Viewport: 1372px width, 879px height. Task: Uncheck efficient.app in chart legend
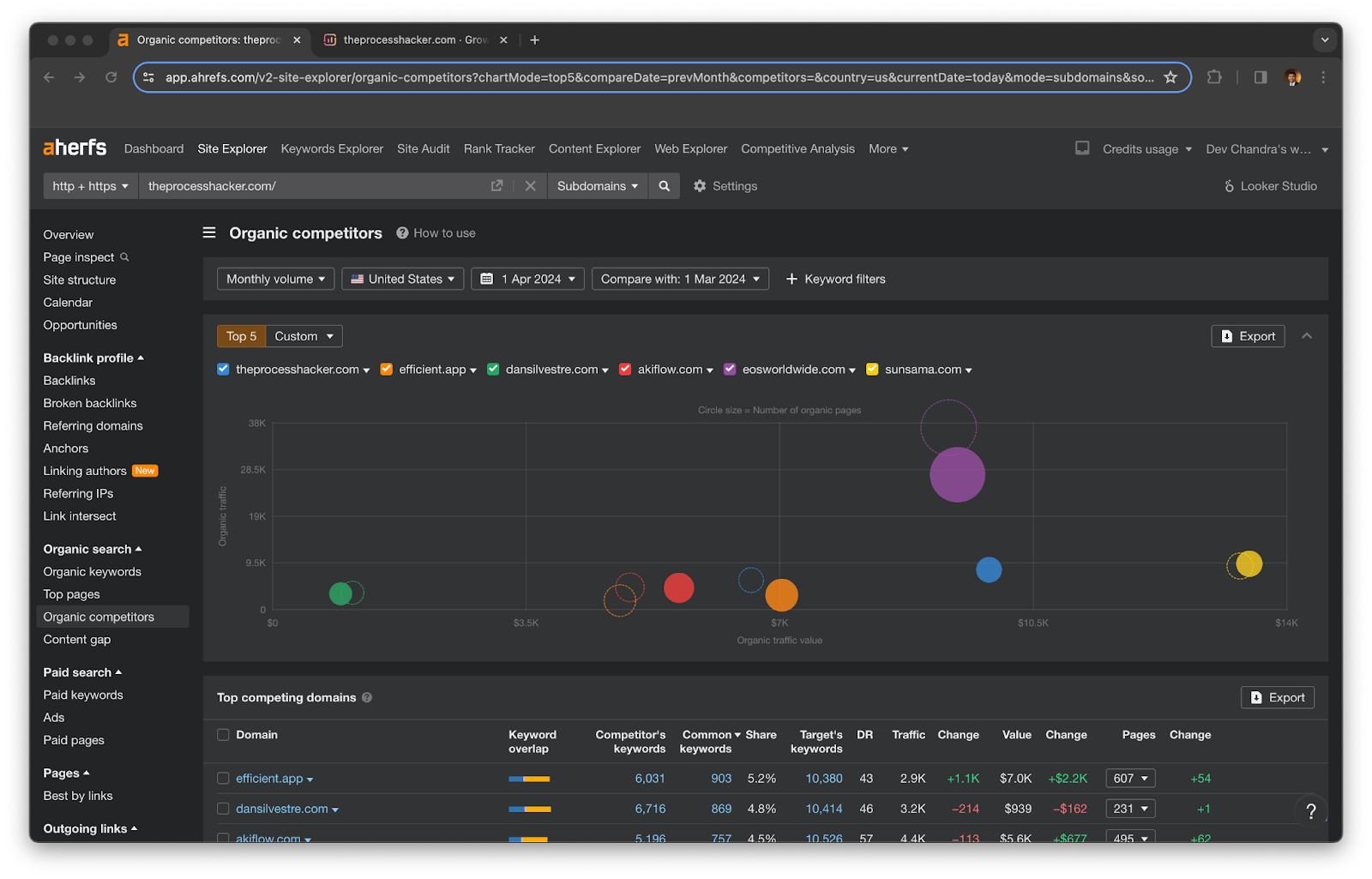[387, 370]
